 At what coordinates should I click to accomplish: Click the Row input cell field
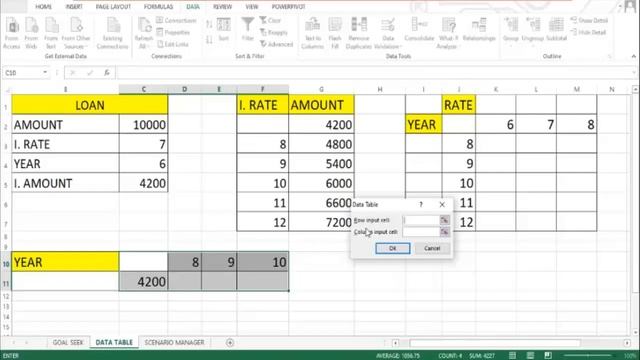click(421, 220)
